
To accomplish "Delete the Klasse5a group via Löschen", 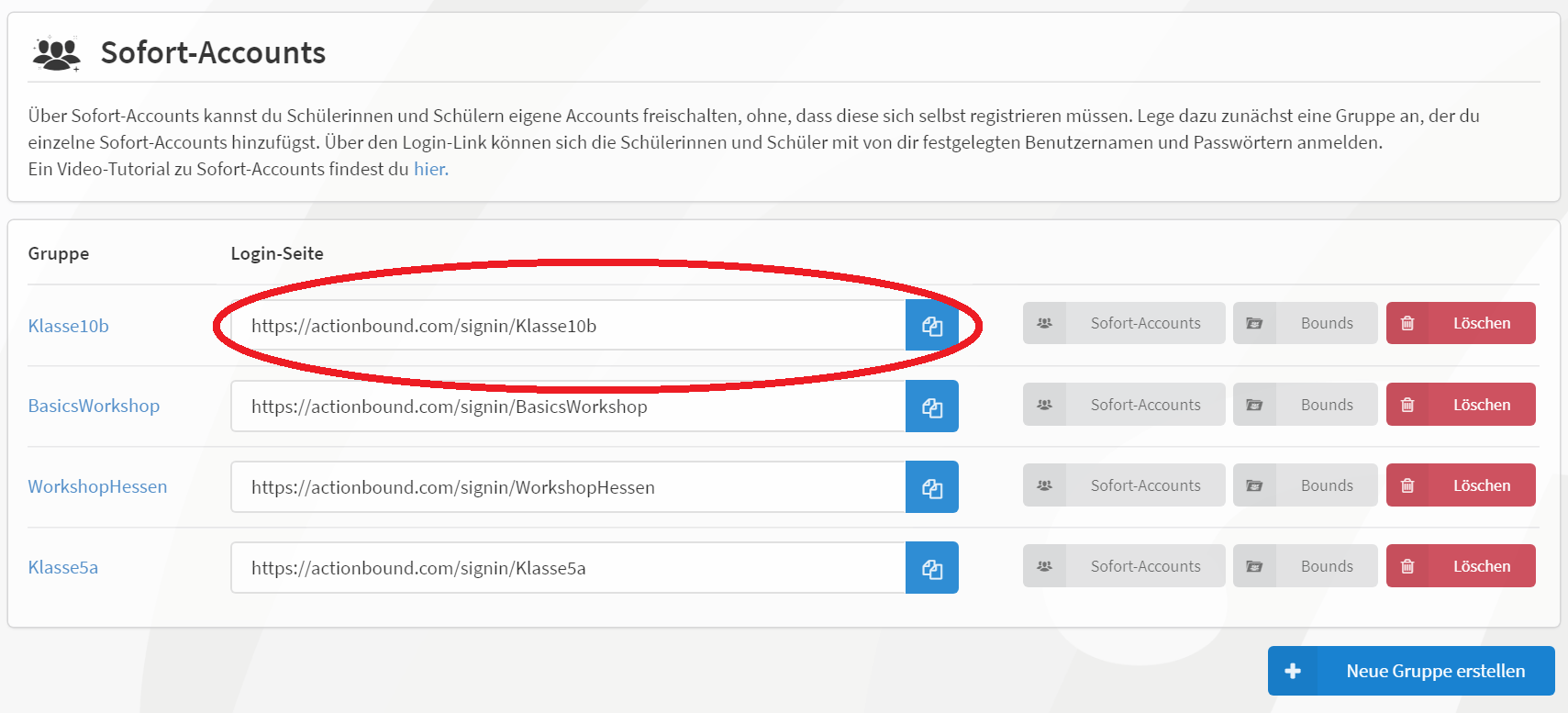I will coord(1461,566).
